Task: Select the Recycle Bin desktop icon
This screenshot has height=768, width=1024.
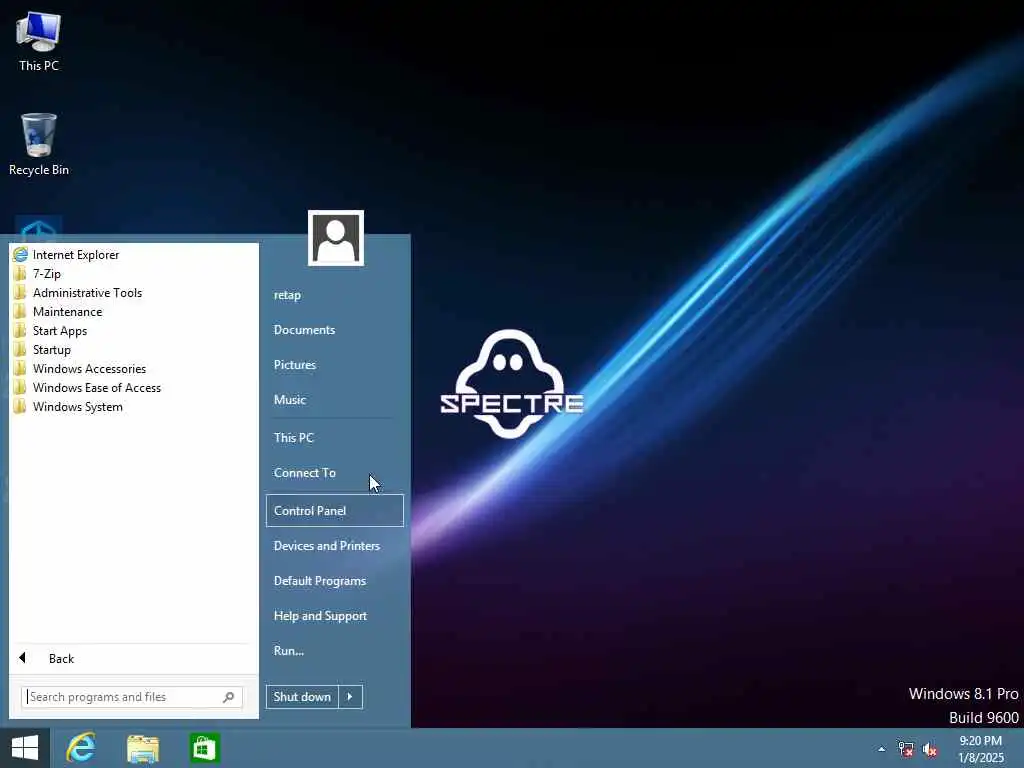Action: (39, 144)
